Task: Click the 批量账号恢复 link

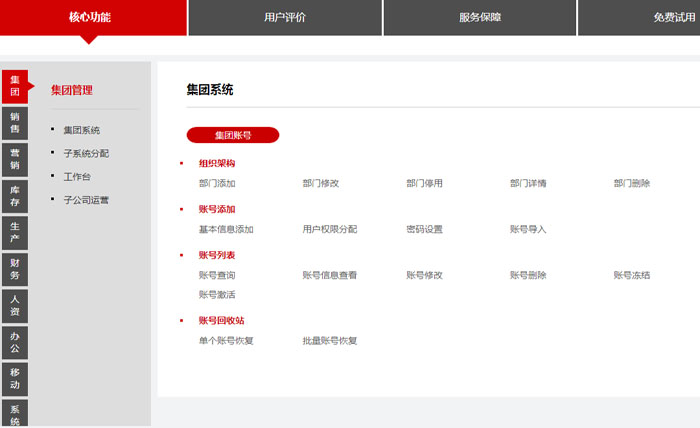Action: 330,341
